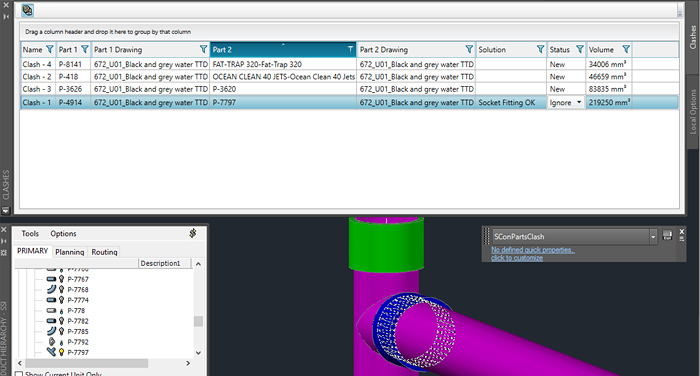Image resolution: width=700 pixels, height=376 pixels.
Task: Switch to the Planning tab
Action: pyautogui.click(x=70, y=252)
